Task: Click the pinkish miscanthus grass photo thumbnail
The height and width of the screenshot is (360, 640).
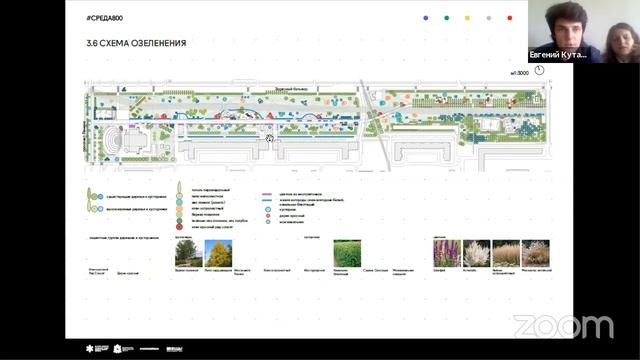Action: (x=536, y=253)
